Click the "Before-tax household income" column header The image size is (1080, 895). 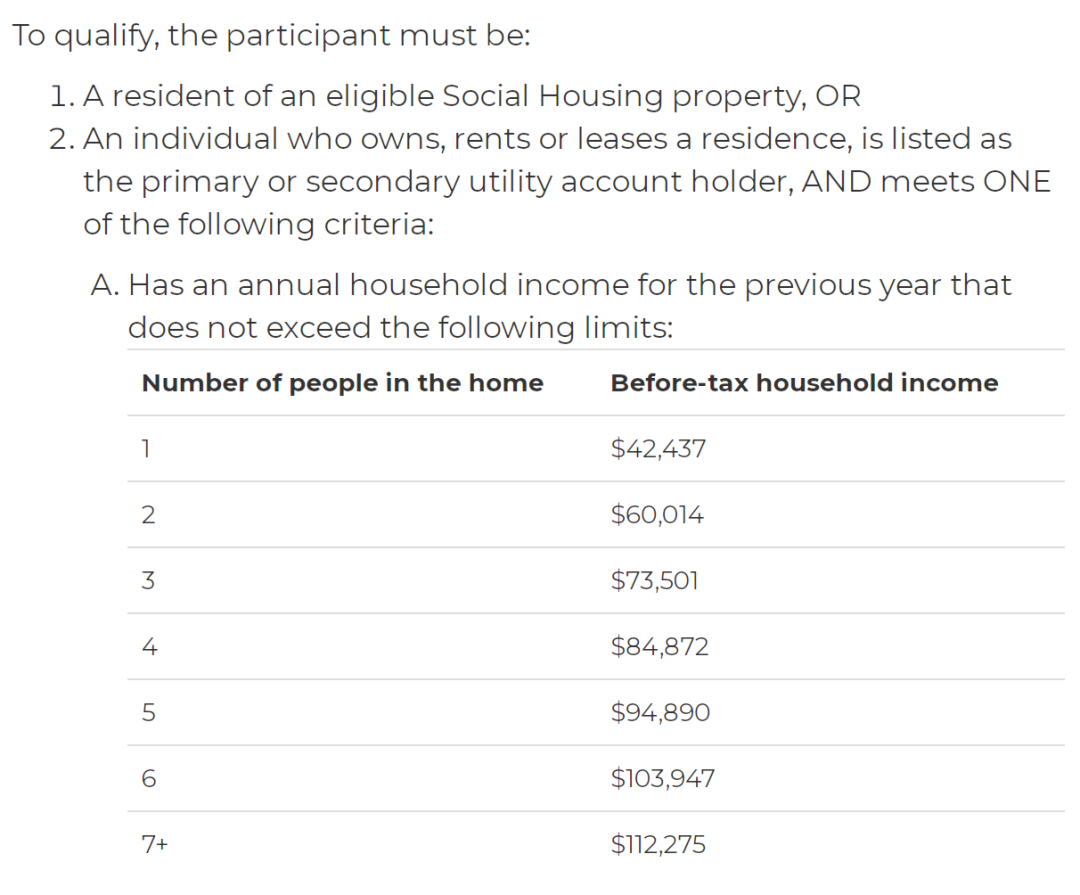click(x=804, y=383)
